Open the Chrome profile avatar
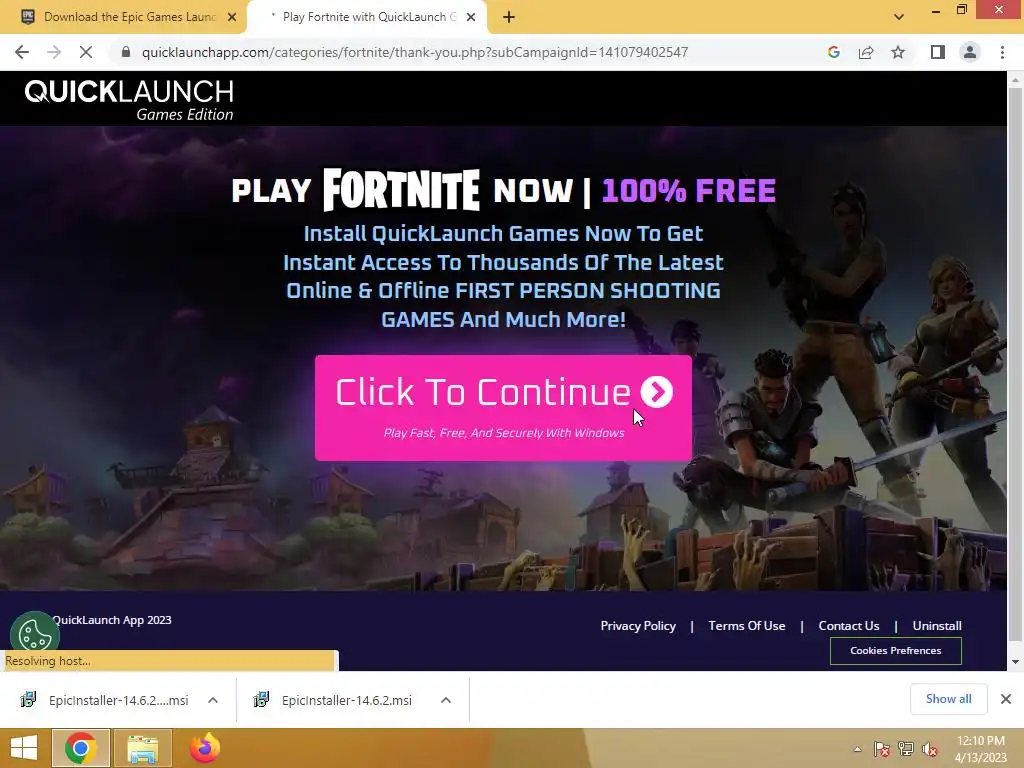Screen dimensions: 1024x768 point(970,52)
